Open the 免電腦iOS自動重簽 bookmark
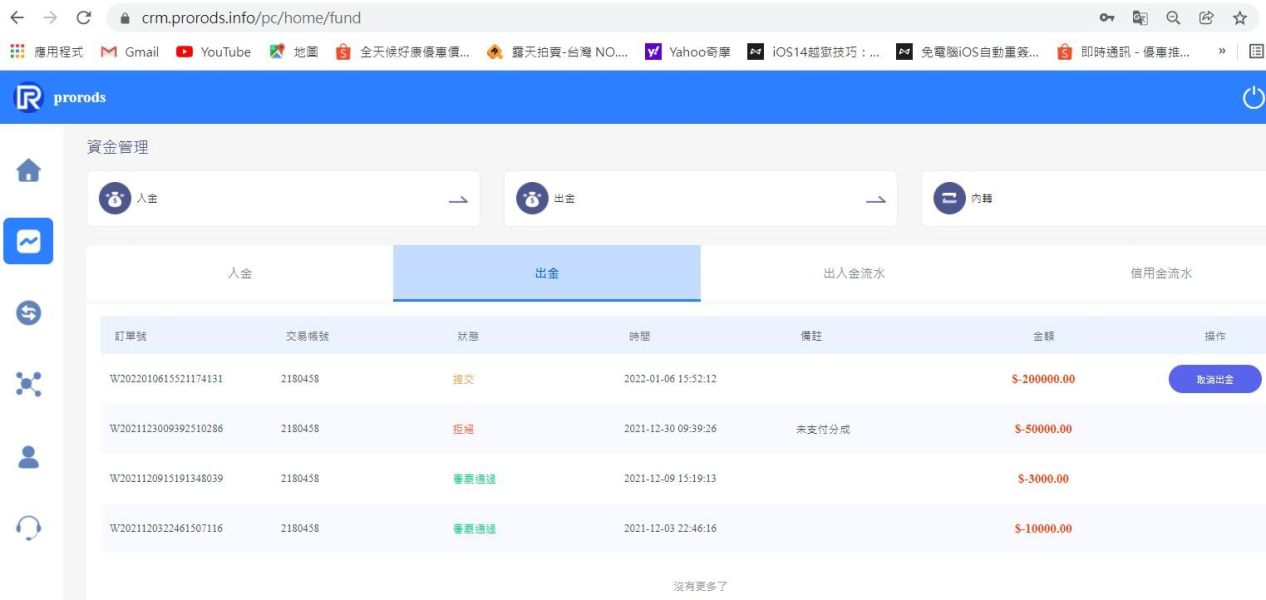The image size is (1266, 600). [968, 52]
